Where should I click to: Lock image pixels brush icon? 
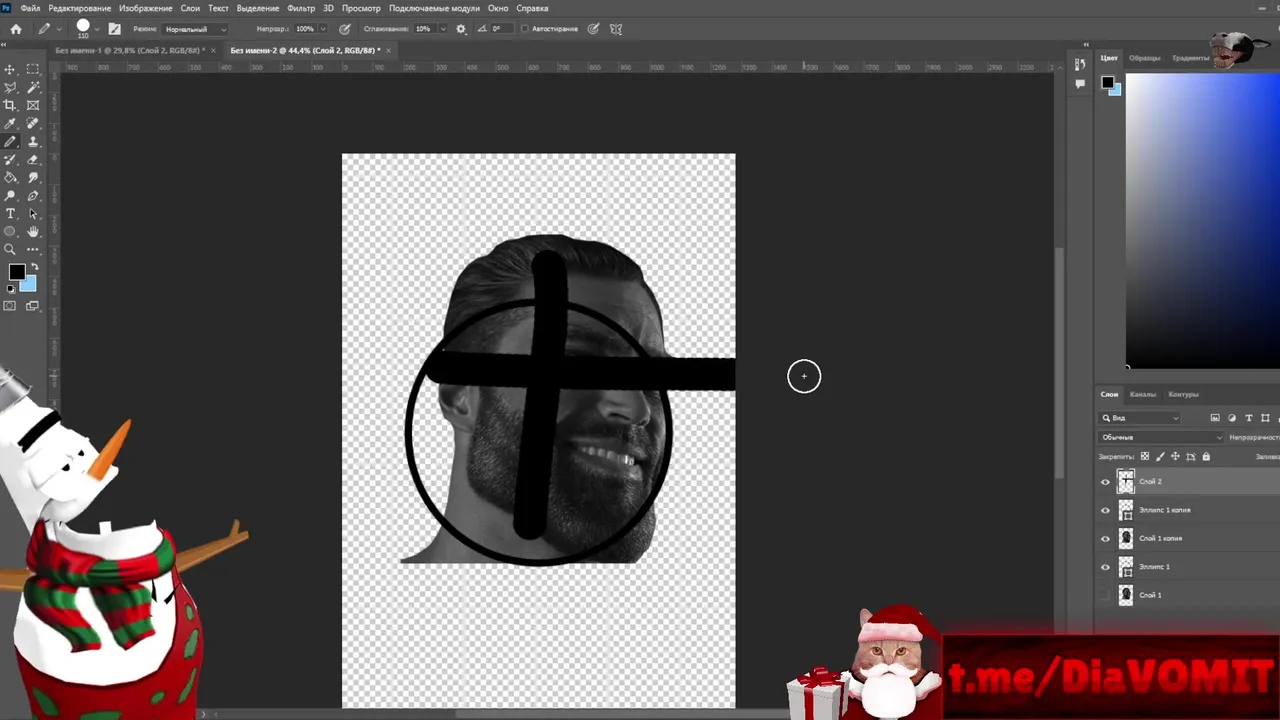(x=1160, y=457)
